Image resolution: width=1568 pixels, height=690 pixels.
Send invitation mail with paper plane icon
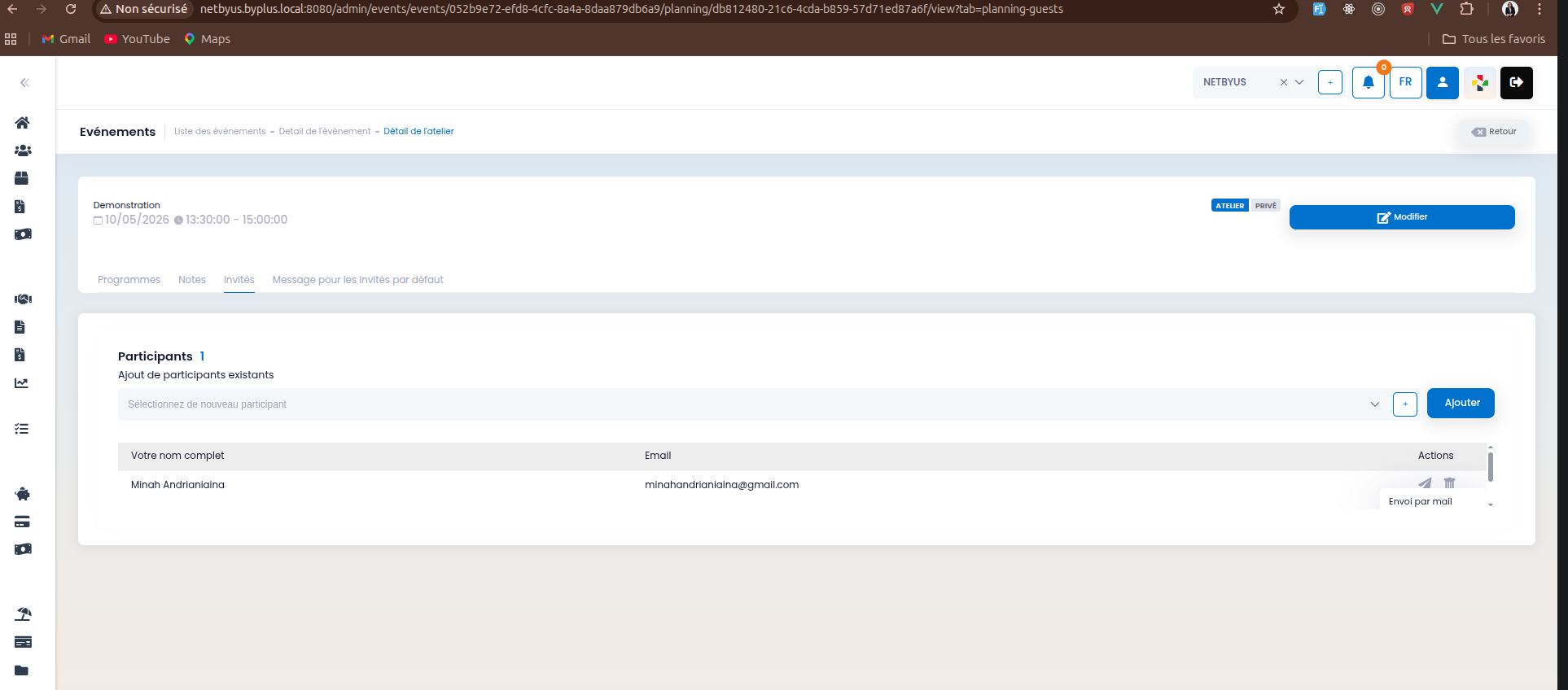[x=1425, y=483]
